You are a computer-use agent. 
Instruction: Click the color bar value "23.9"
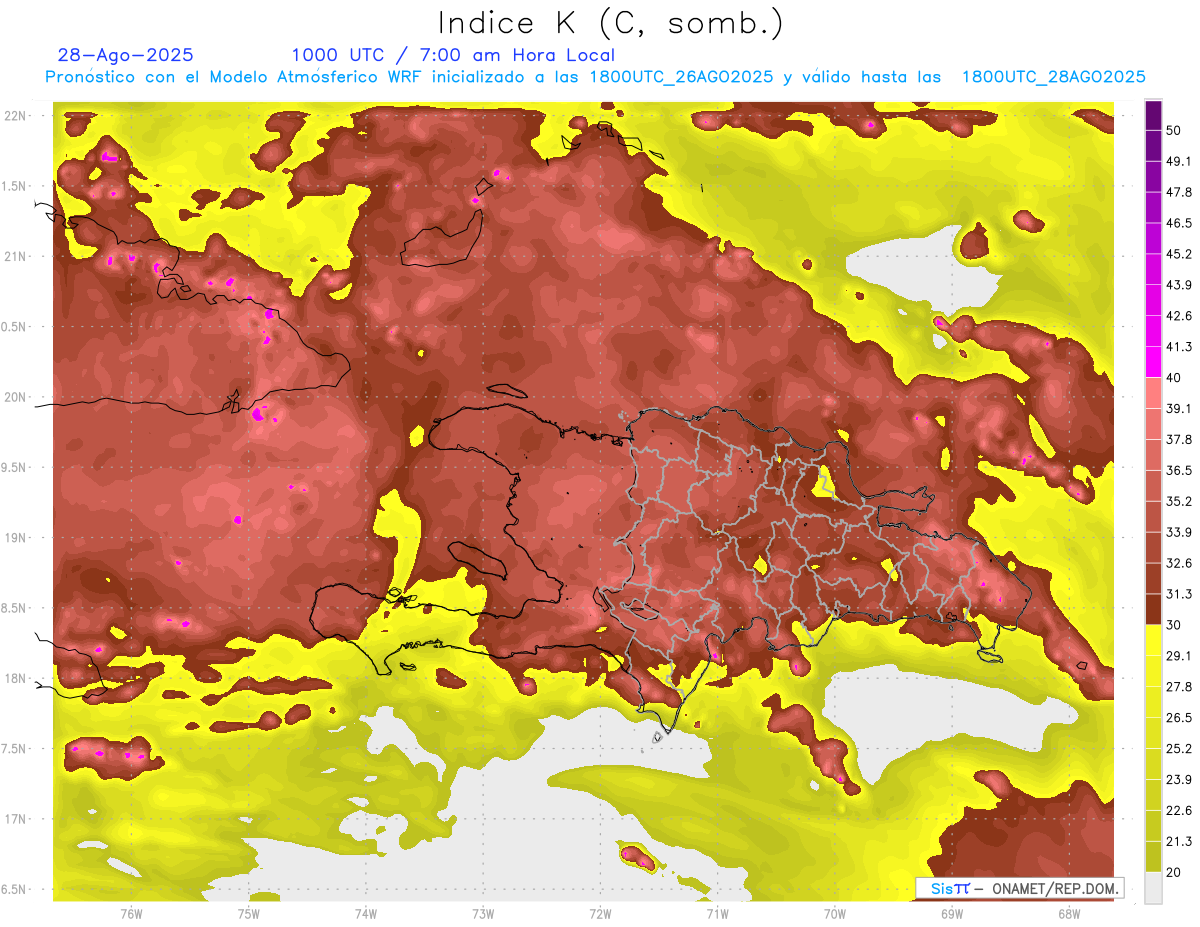point(1179,779)
